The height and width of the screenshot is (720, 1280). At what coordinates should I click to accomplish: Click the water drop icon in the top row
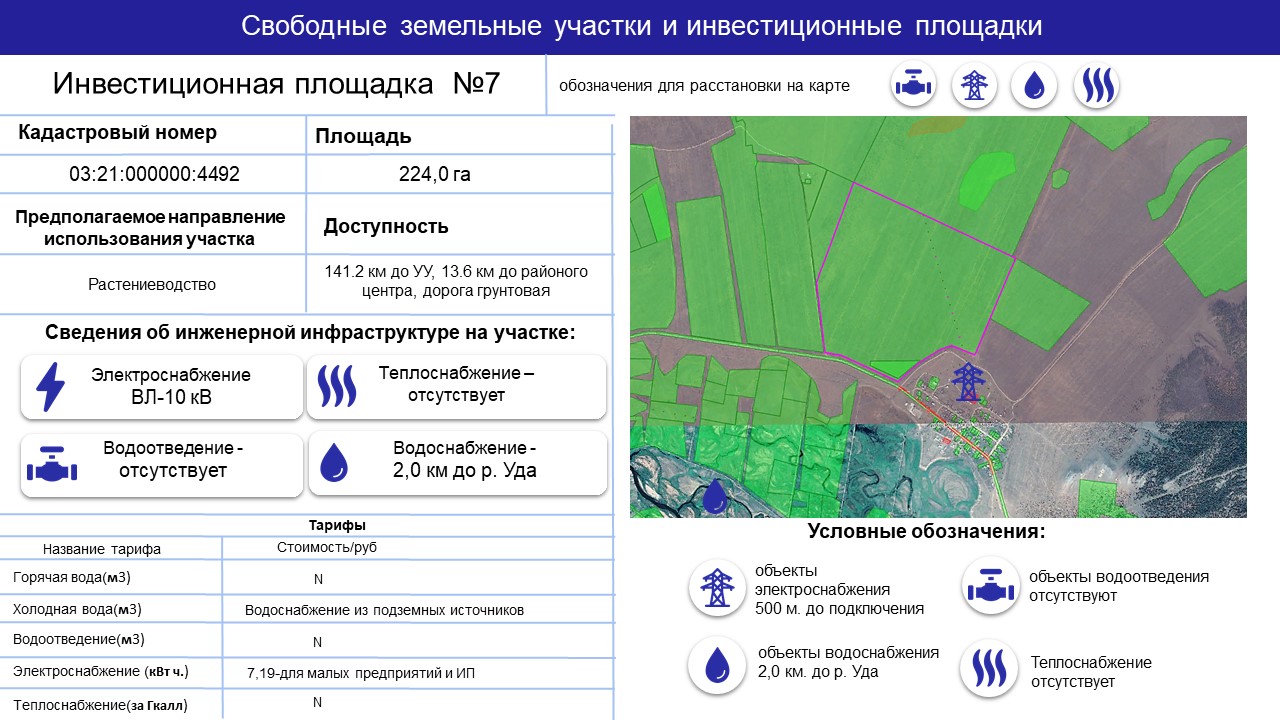point(1034,86)
